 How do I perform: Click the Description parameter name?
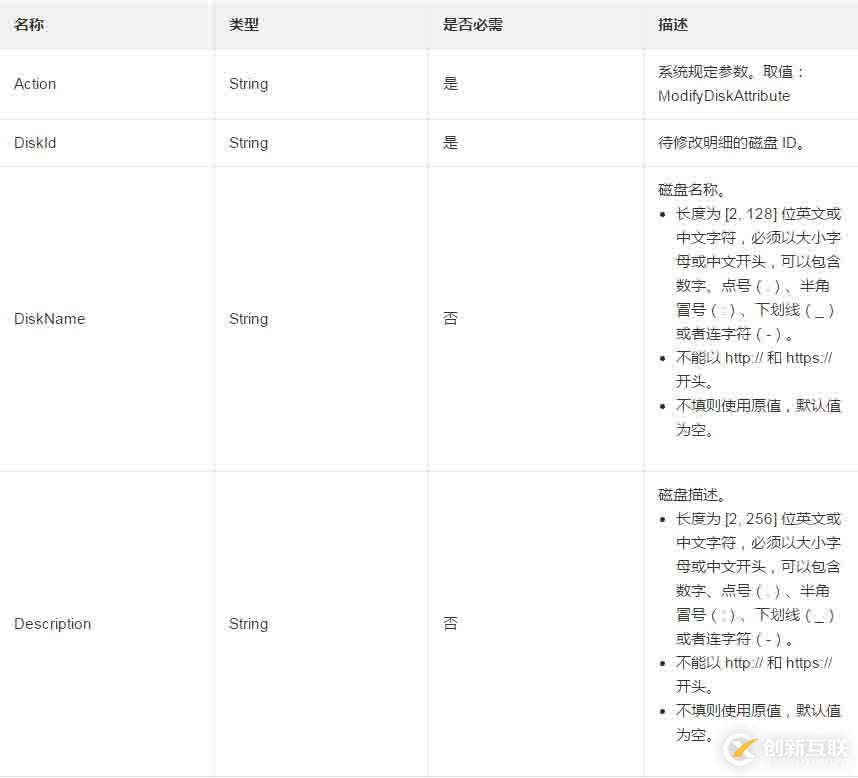(52, 623)
